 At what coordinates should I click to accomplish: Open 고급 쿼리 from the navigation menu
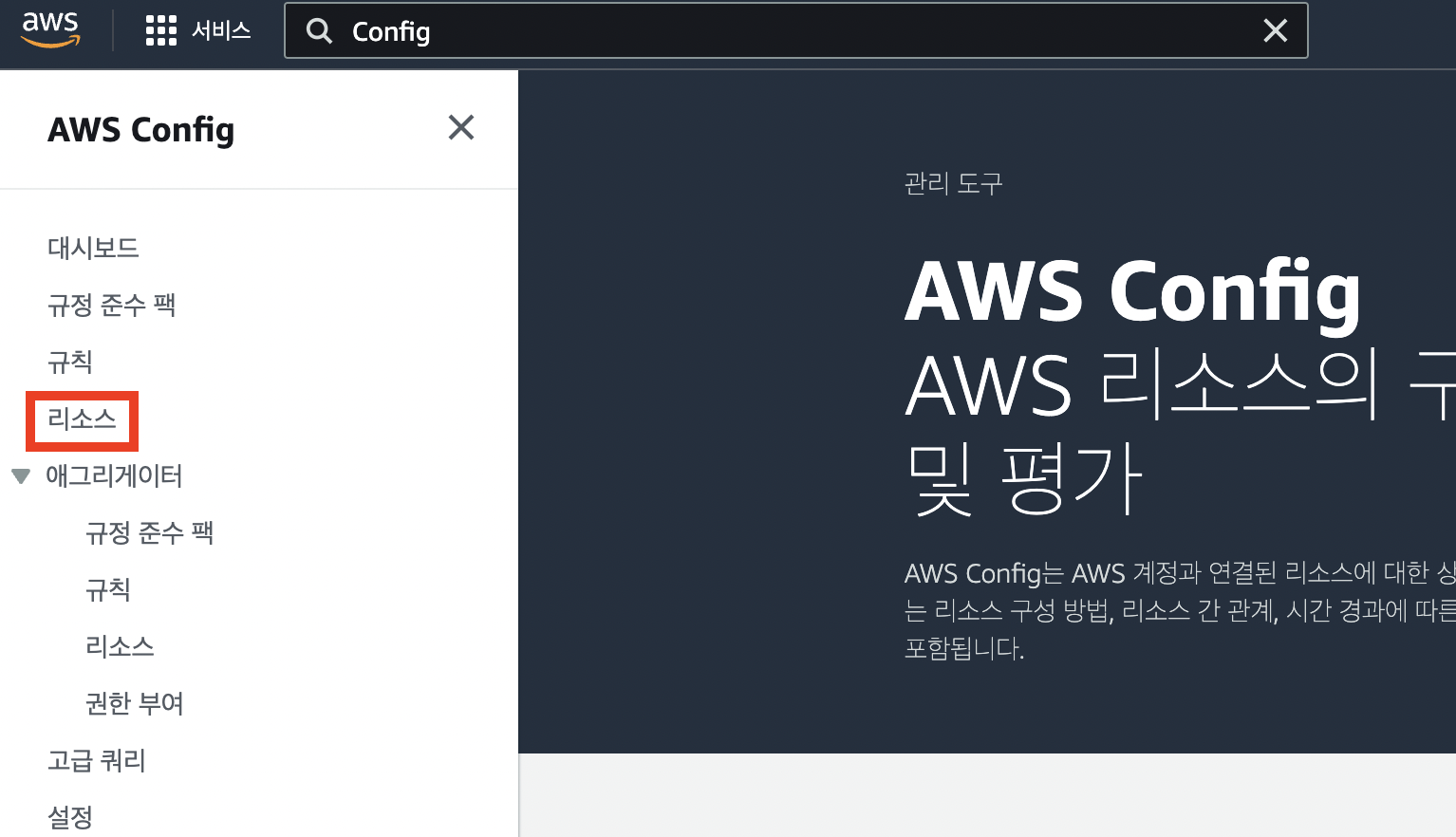[96, 760]
